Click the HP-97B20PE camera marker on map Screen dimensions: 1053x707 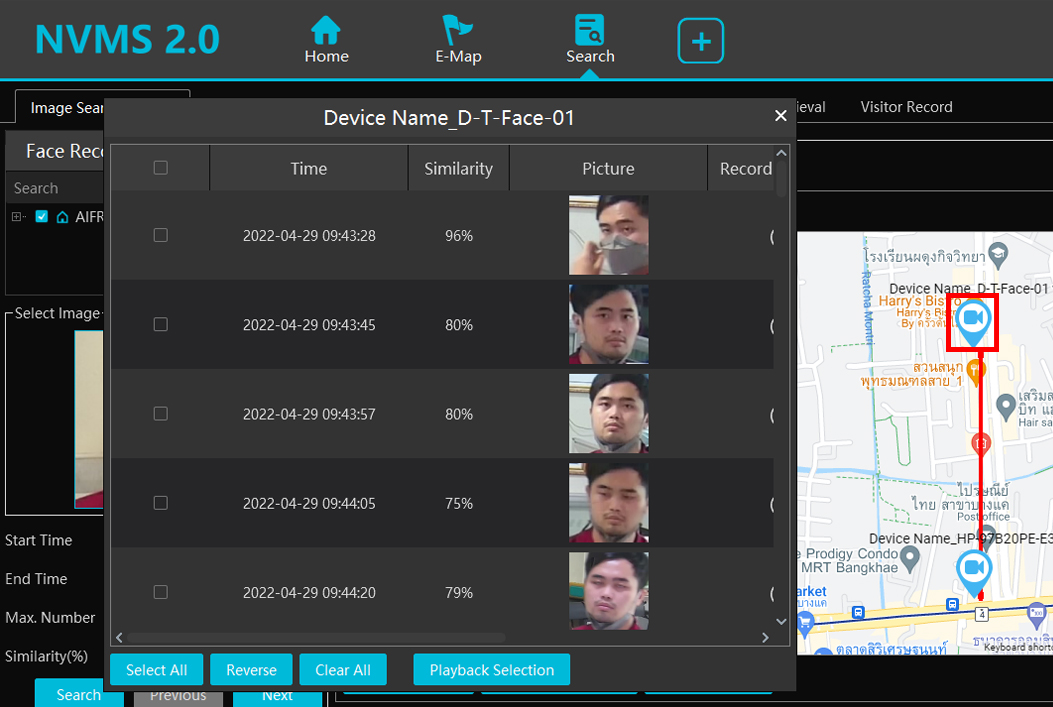pyautogui.click(x=973, y=569)
